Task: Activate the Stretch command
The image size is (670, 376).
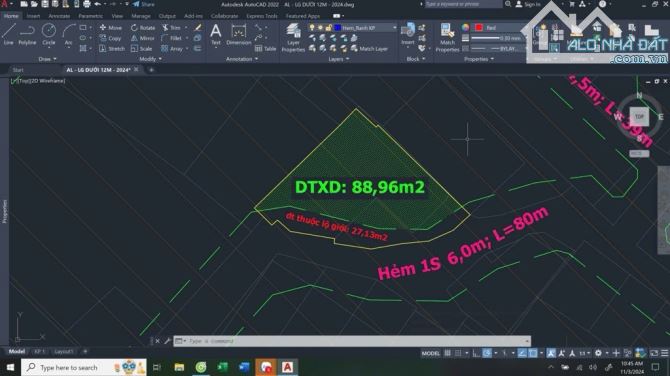Action: [x=112, y=49]
